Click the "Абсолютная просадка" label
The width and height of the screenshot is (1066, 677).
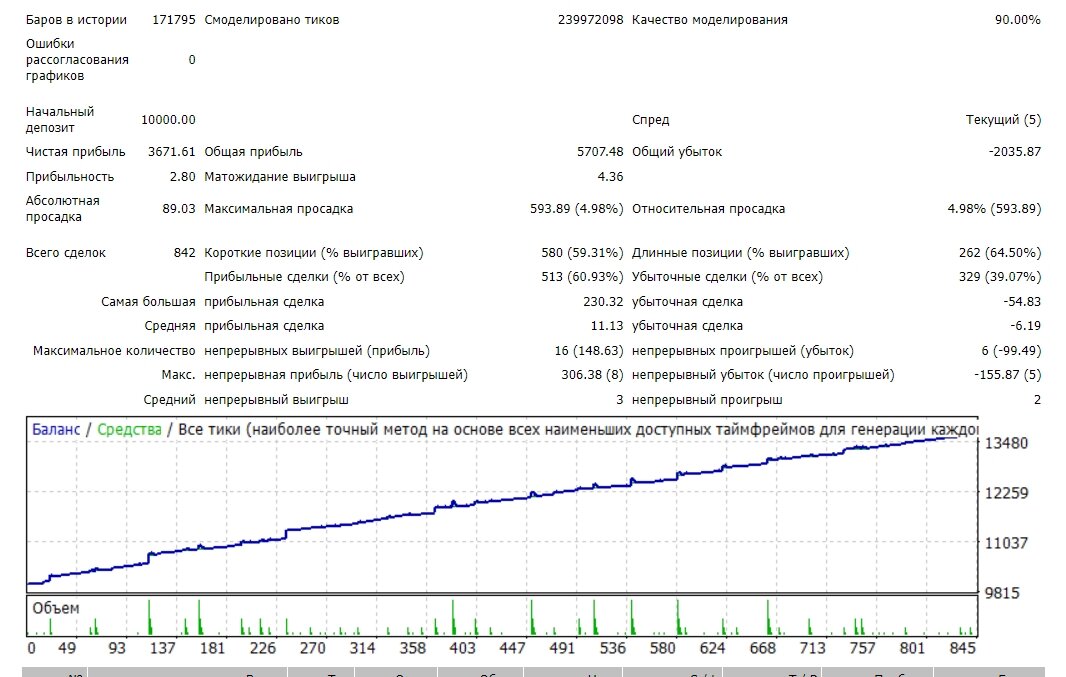(63, 209)
